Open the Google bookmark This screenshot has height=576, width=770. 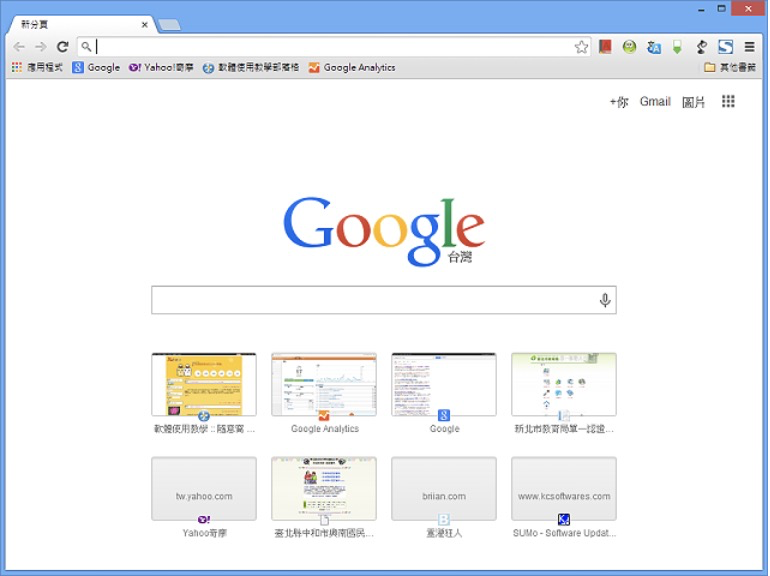[x=96, y=67]
